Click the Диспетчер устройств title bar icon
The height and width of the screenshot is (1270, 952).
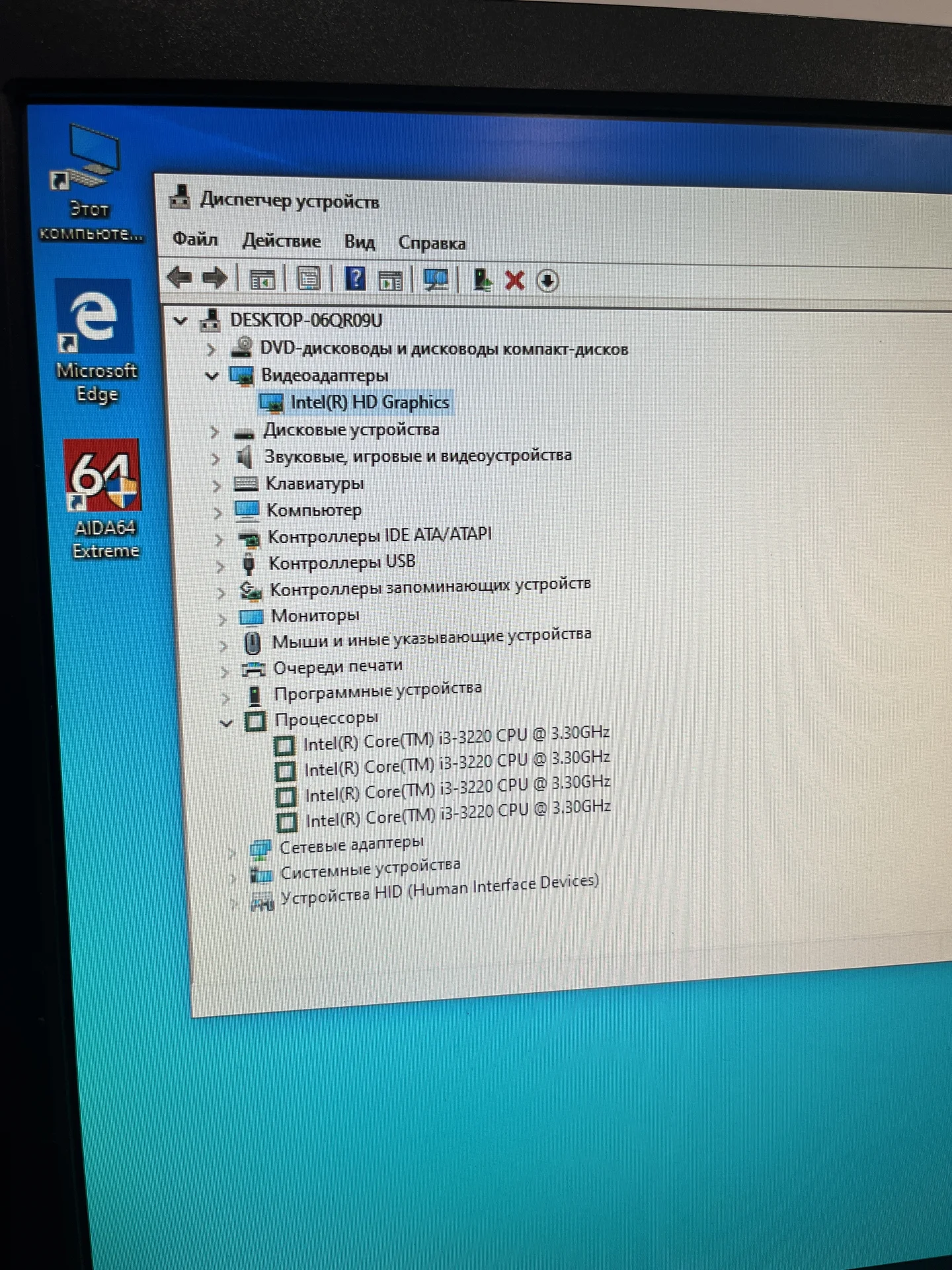click(179, 196)
